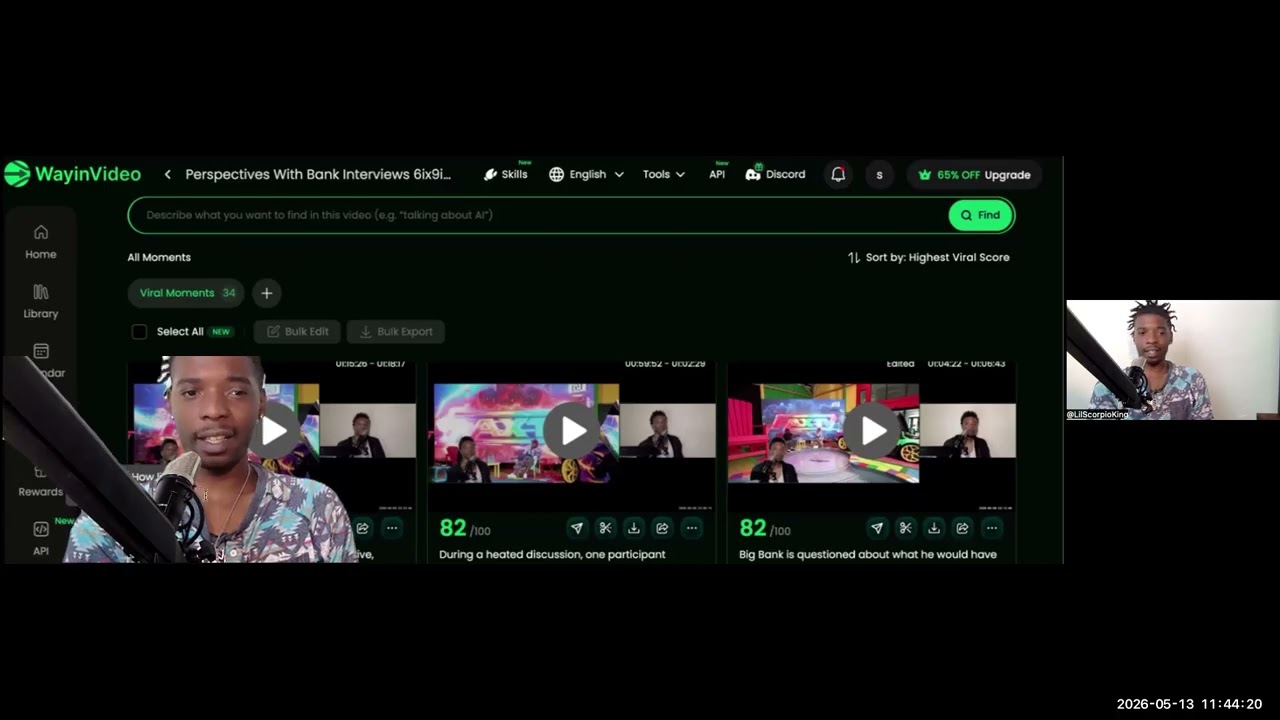Open Skills from the top bar
Viewport: 1280px width, 720px height.
(506, 174)
